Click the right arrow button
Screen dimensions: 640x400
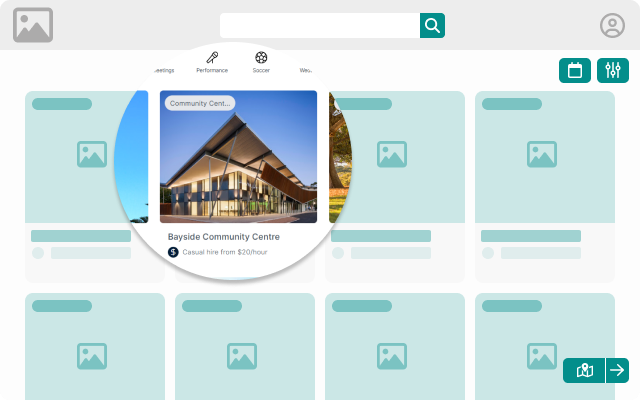point(617,370)
